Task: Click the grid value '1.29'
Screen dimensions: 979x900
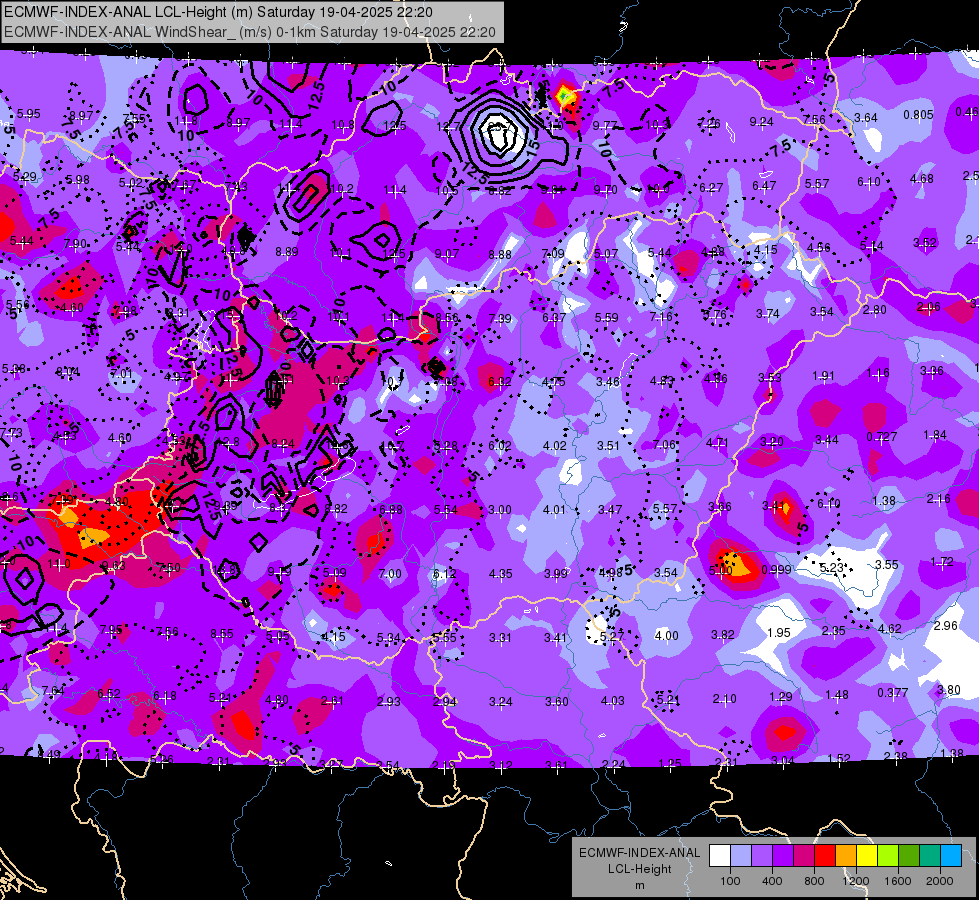Action: click(780, 696)
